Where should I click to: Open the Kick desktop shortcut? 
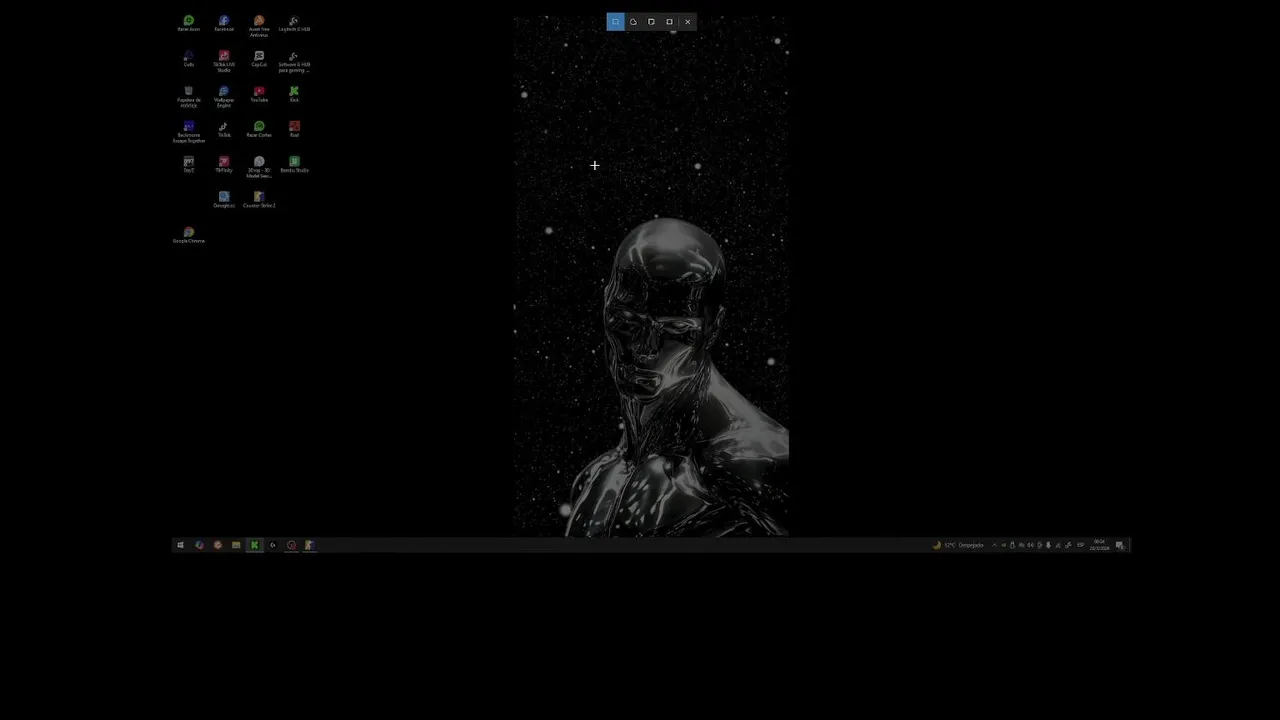(294, 94)
